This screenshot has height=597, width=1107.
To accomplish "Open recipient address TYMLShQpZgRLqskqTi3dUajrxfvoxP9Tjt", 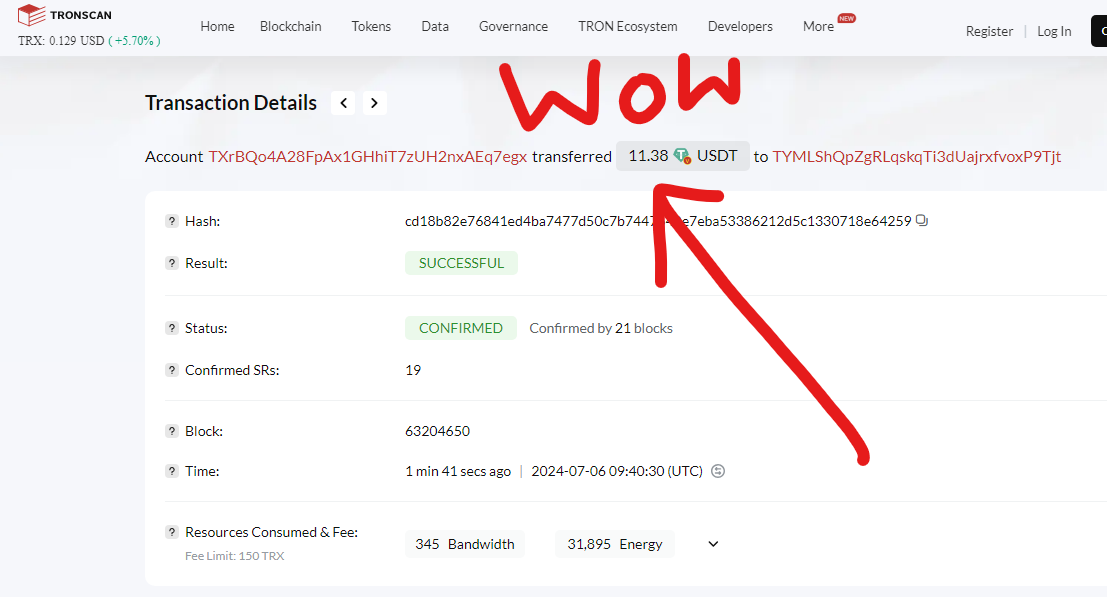I will (916, 157).
